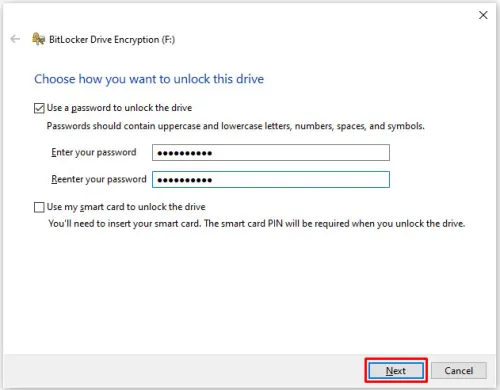Viewport: 500px width, 390px height.
Task: Enable the smart card unlock checkbox
Action: [x=39, y=207]
